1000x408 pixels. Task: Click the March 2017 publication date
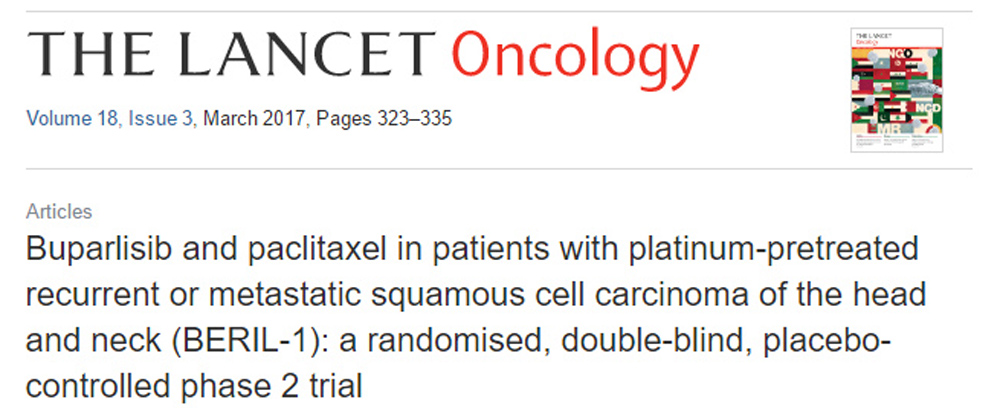[x=256, y=119]
